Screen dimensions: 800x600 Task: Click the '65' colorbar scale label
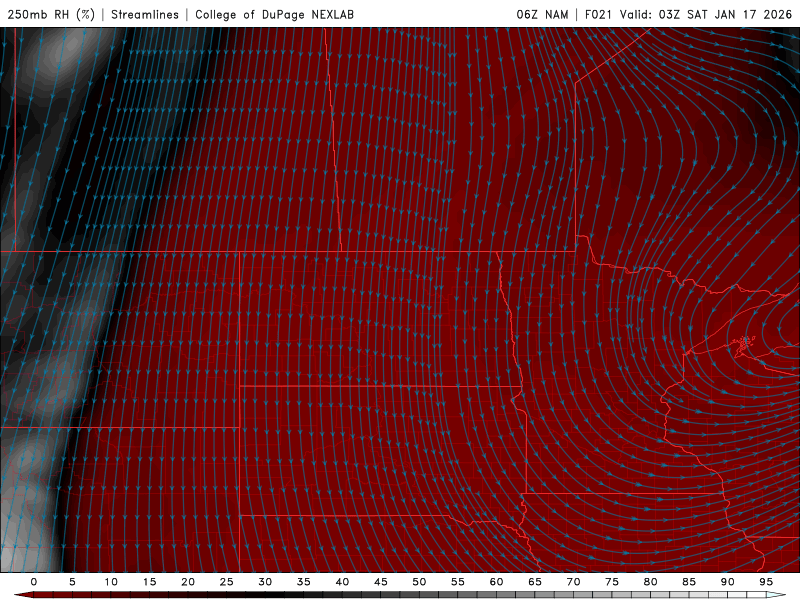click(x=535, y=582)
